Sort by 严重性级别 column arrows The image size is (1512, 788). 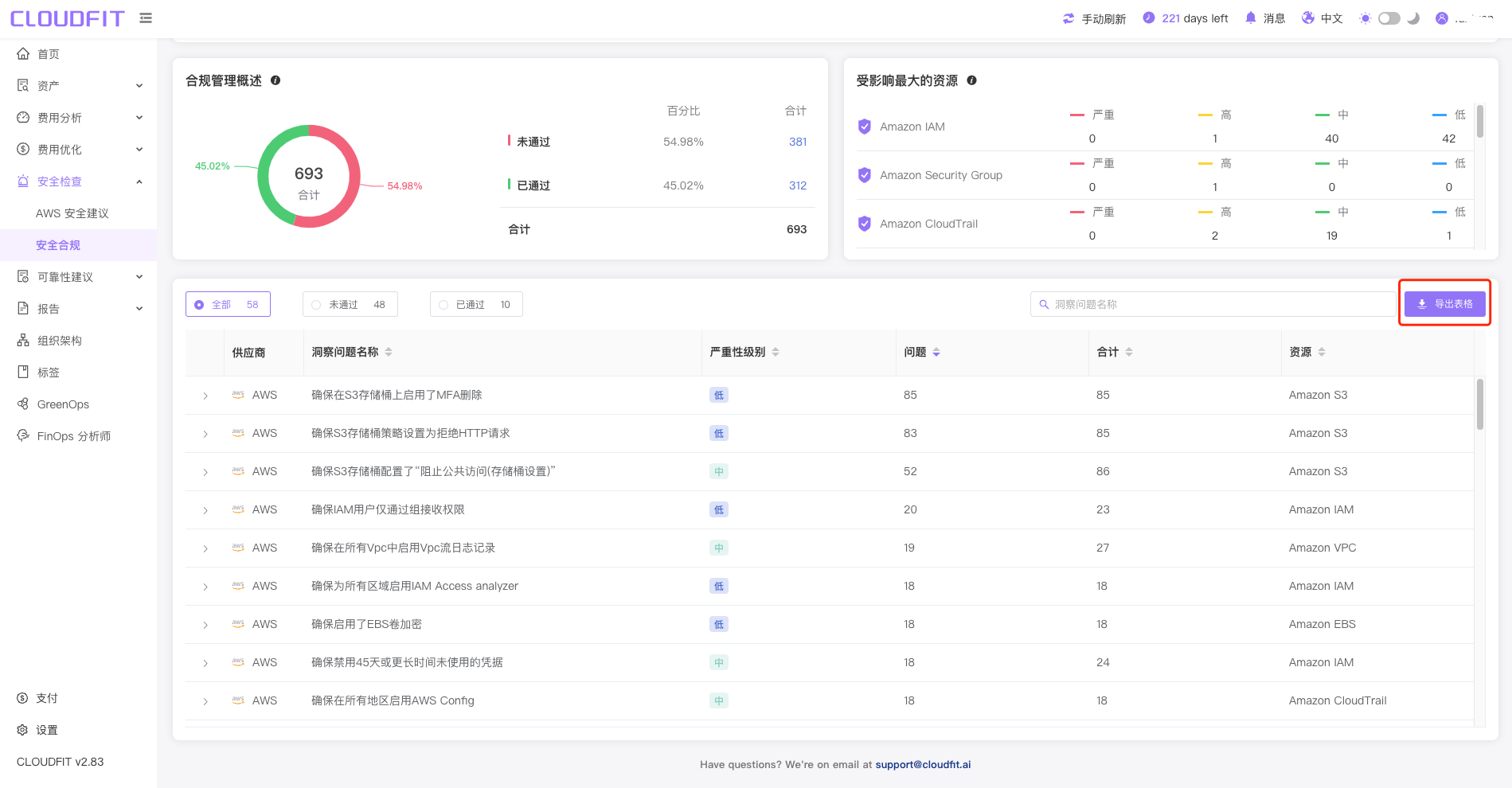pyautogui.click(x=776, y=352)
